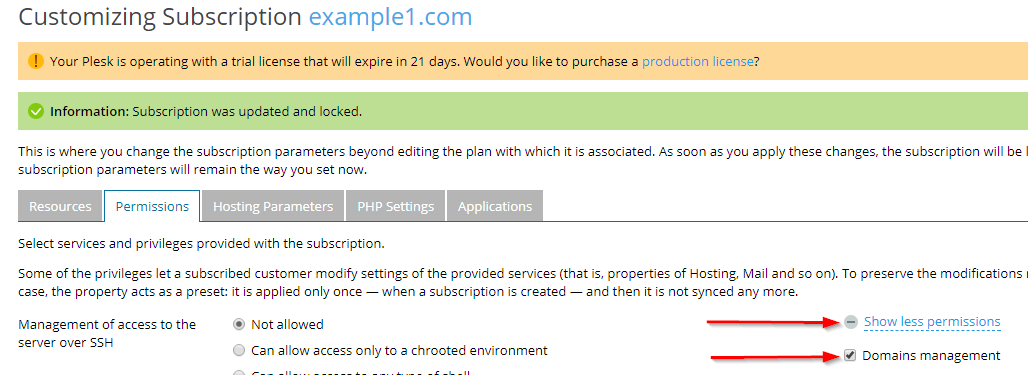
Task: Select the Not allowed SSH radio button
Action: (239, 324)
